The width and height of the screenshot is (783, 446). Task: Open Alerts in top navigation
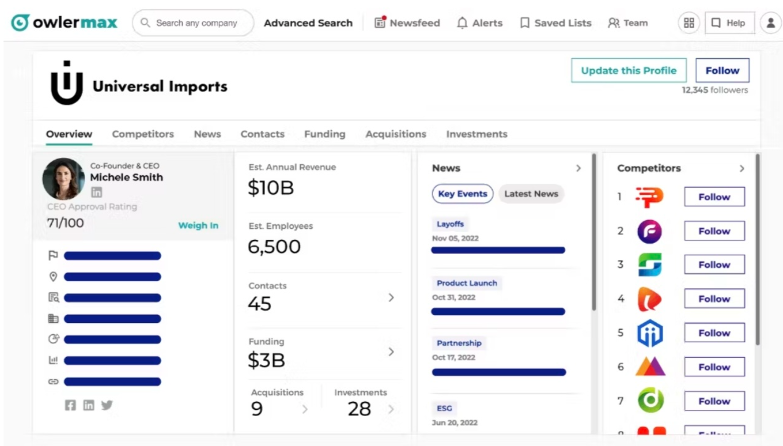[x=480, y=23]
